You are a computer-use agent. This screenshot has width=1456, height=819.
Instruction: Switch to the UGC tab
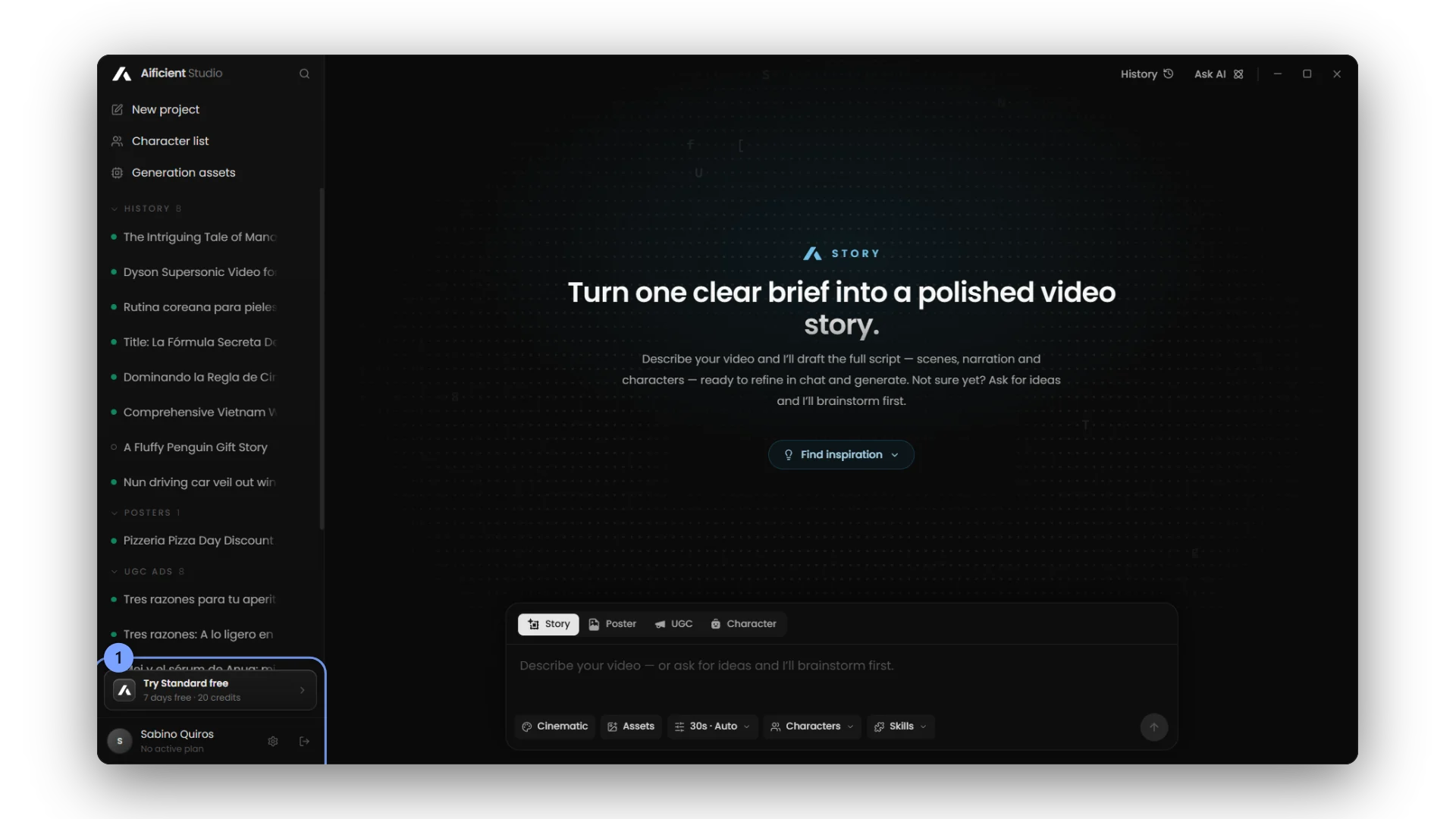point(673,624)
